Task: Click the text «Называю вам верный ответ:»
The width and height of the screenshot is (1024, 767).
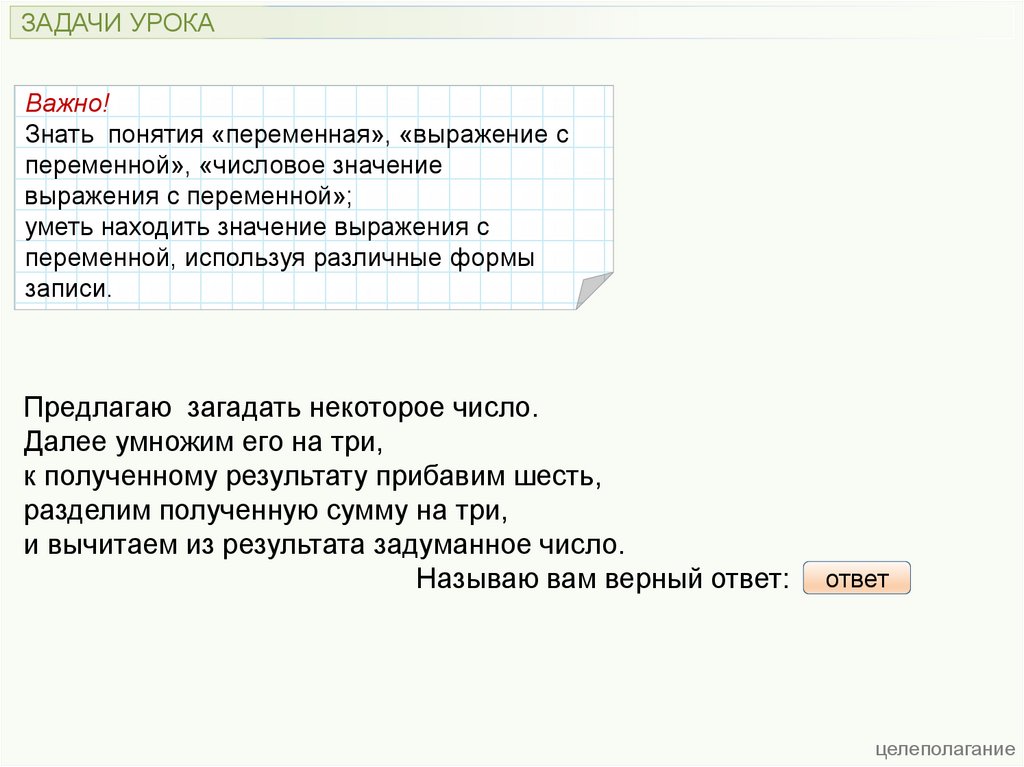Action: [x=603, y=579]
